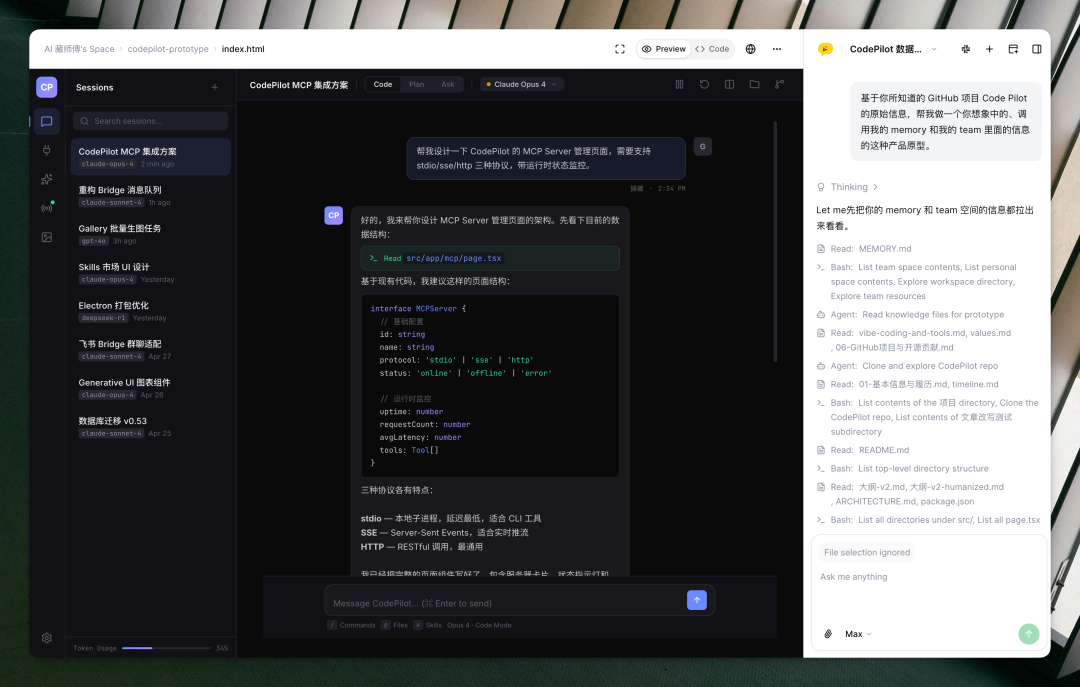Click the rotate/refresh icon above the chat panel
The height and width of the screenshot is (687, 1080).
[704, 84]
